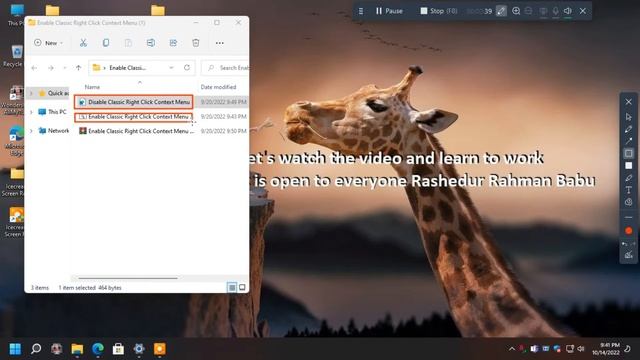Viewport: 640px width, 360px height.
Task: Go up one folder level
Action: (78, 68)
